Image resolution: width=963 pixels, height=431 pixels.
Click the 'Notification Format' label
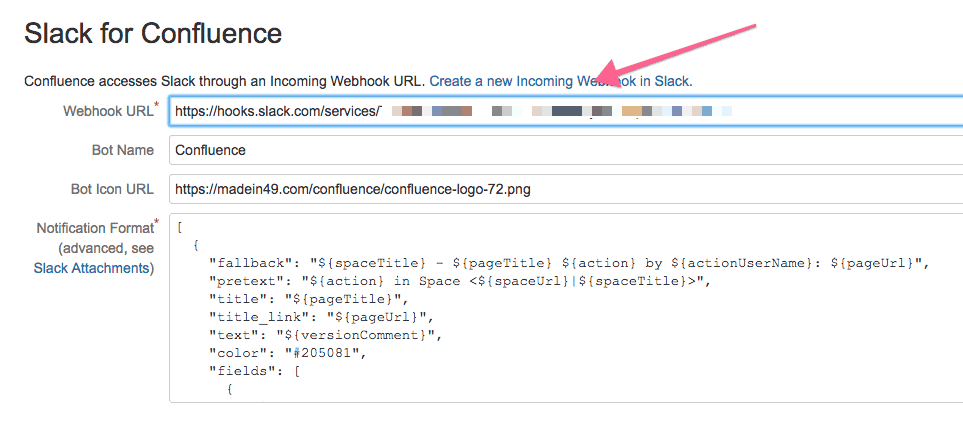point(95,228)
